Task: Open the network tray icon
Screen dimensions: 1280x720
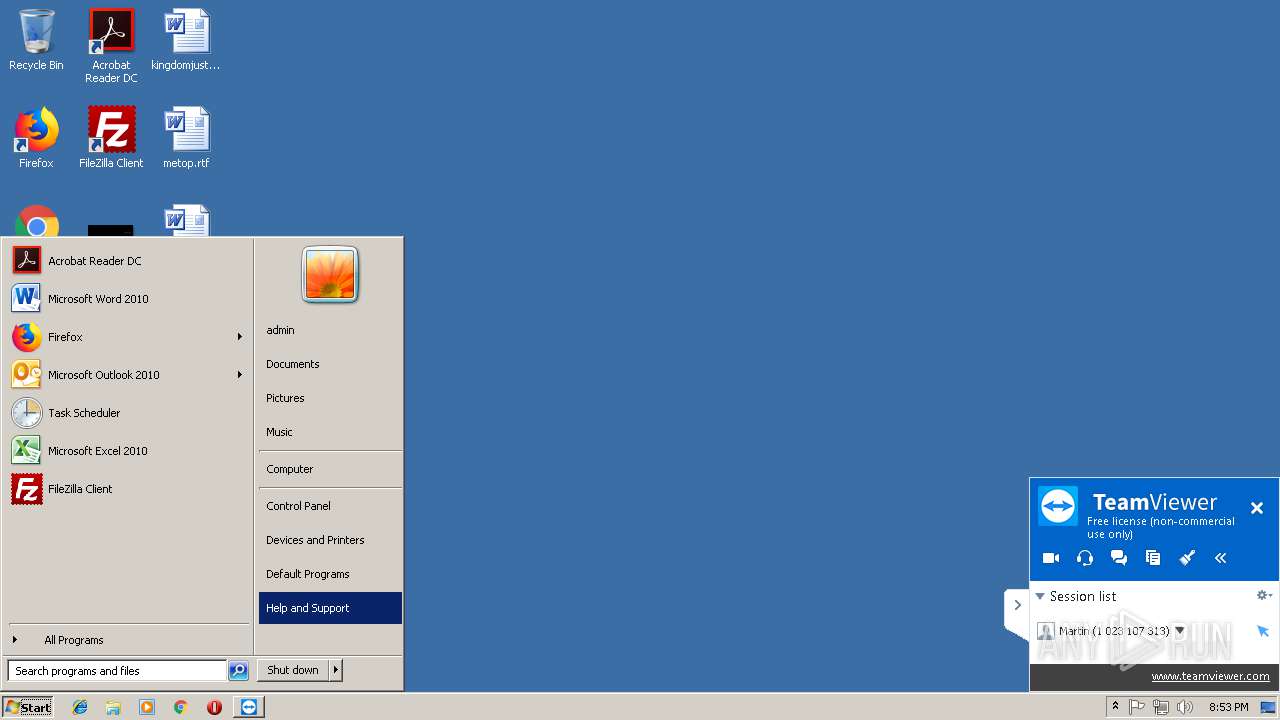Action: pos(1161,707)
